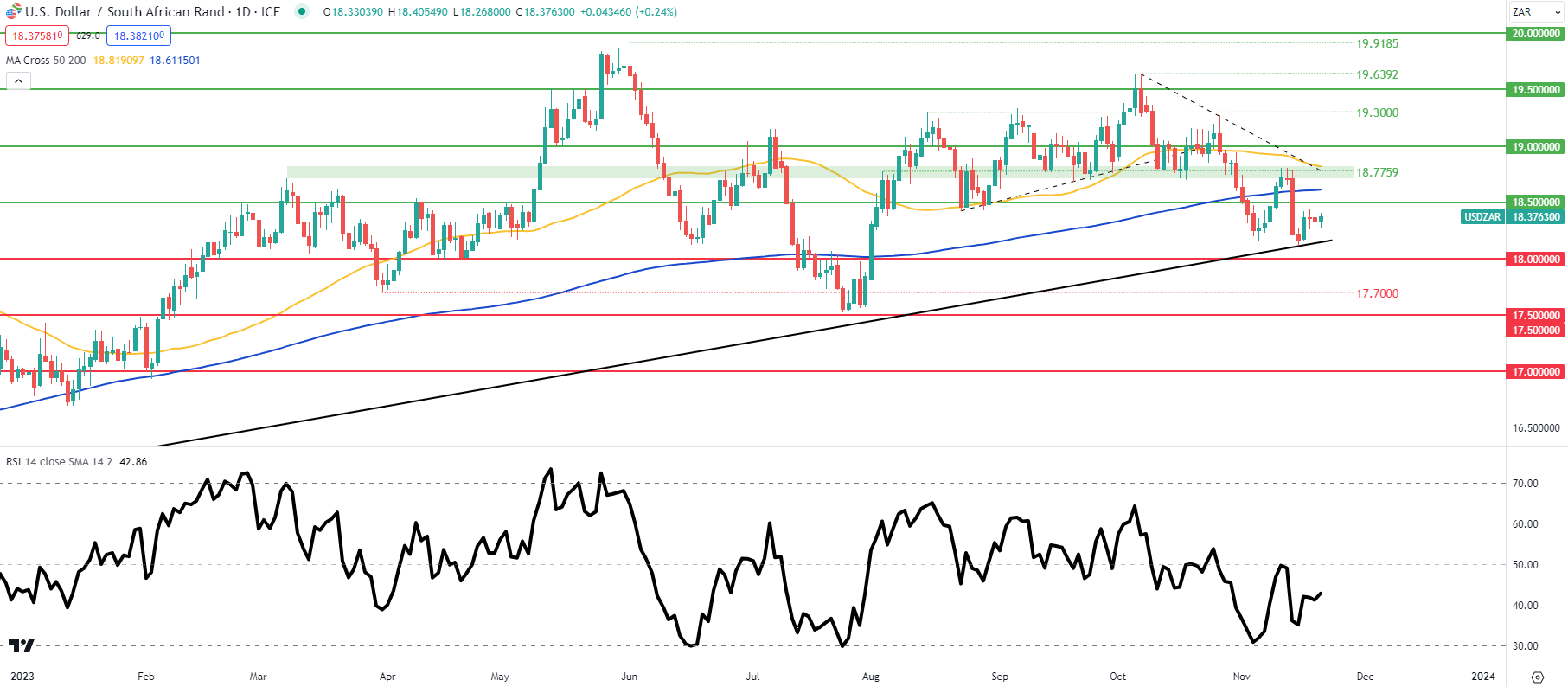The image size is (1568, 687).
Task: Click the RSI 40.00 scale value
Action: click(x=1525, y=606)
